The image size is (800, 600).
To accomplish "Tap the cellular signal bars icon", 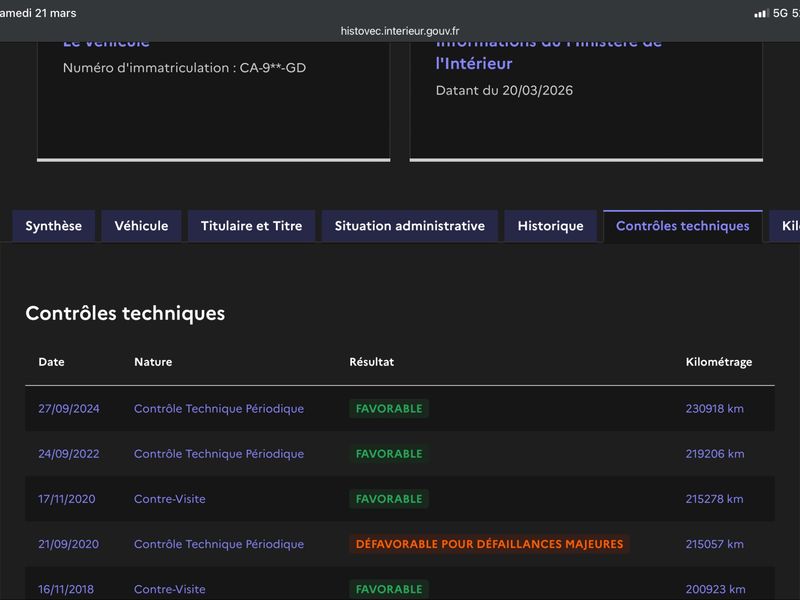I will (x=761, y=13).
